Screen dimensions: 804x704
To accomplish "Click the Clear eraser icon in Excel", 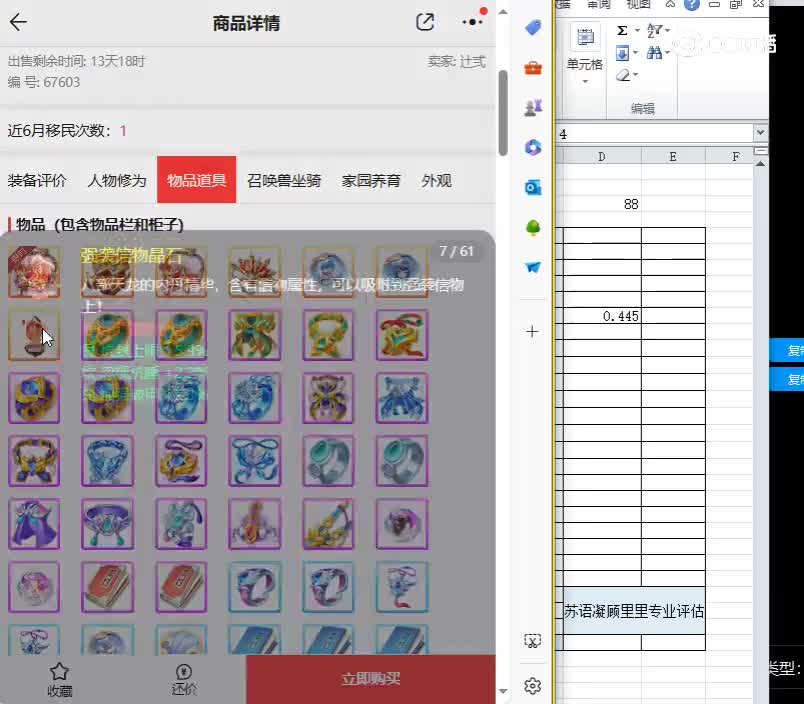I will (622, 75).
